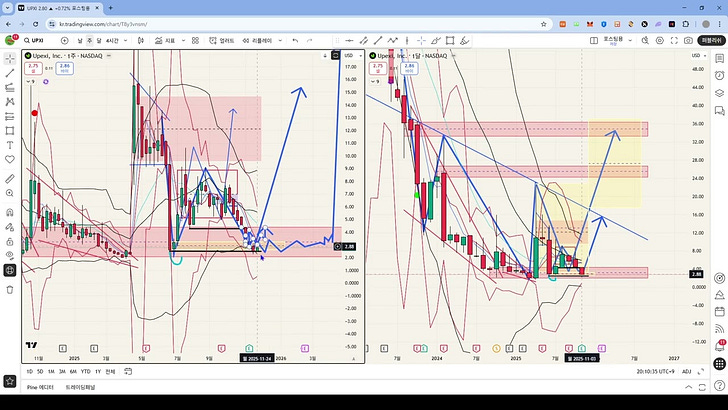Screen dimensions: 728x410
Task: Select the trend line drawing tool in left sidebar
Action: [10, 73]
